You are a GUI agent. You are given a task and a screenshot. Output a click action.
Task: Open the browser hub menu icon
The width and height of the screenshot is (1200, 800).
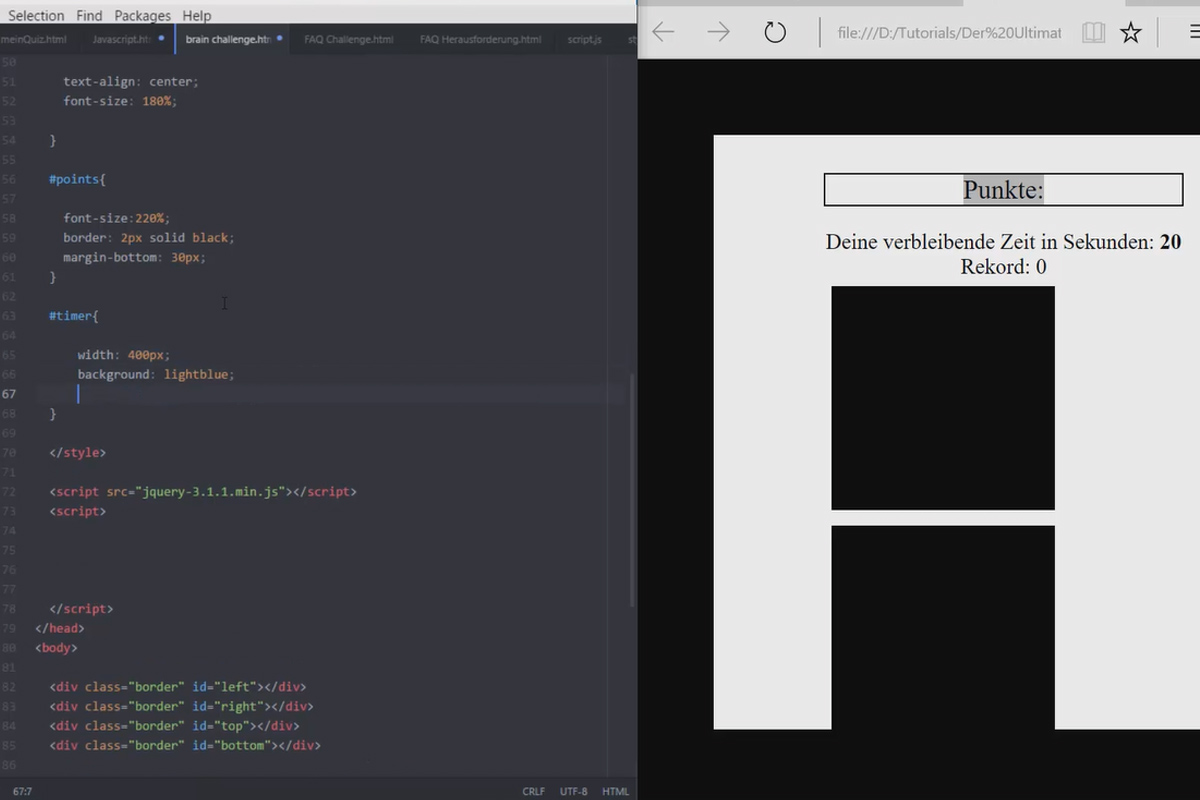click(x=1193, y=33)
